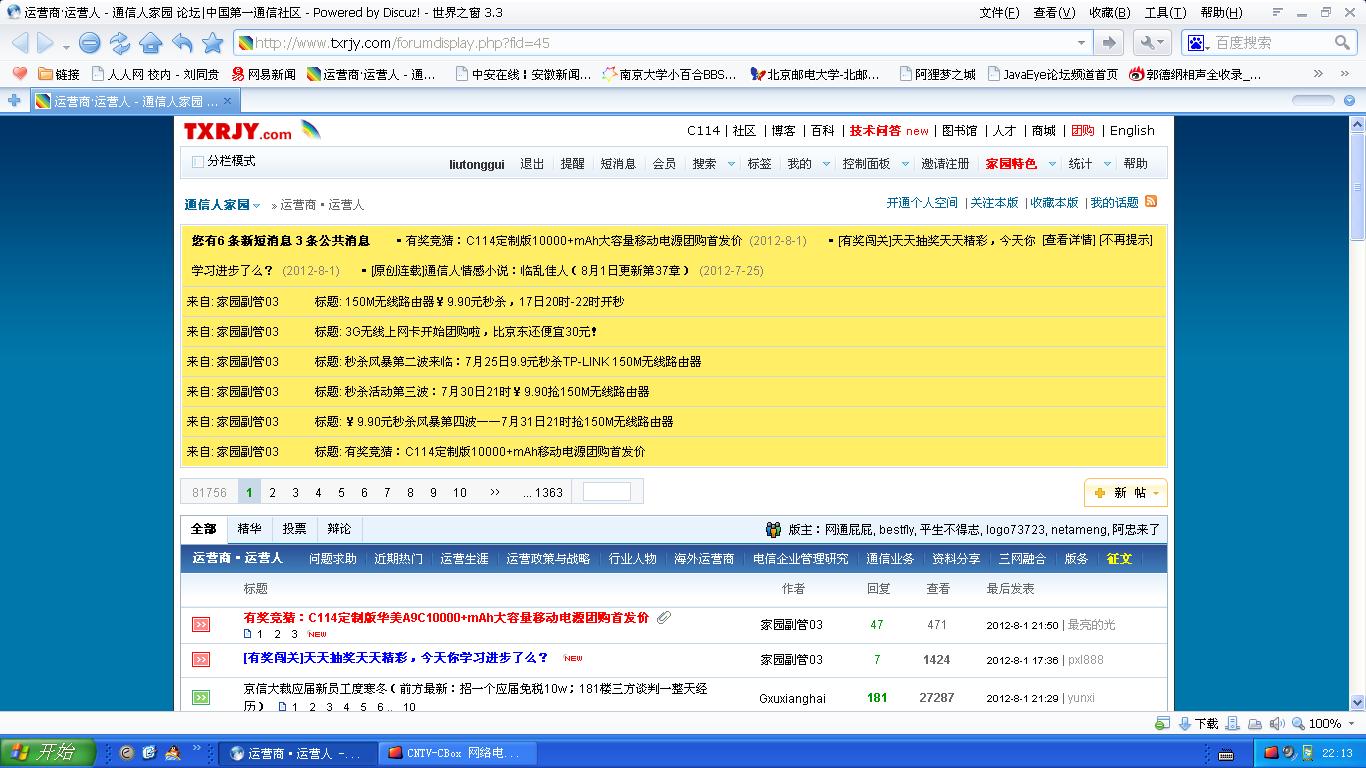Click the page number jump input box
Image resolution: width=1366 pixels, height=768 pixels.
click(x=607, y=492)
